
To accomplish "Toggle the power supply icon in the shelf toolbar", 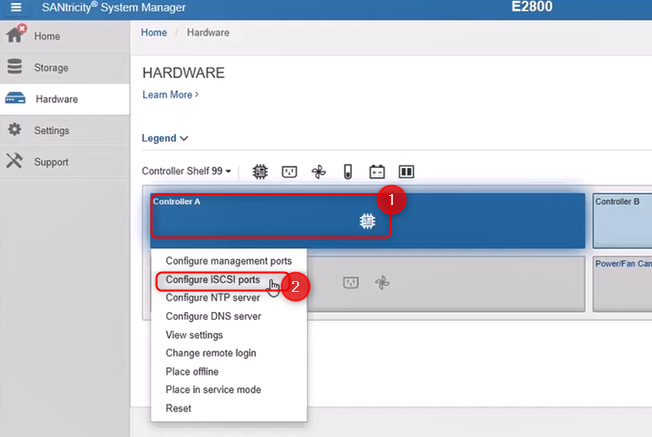I will (289, 171).
